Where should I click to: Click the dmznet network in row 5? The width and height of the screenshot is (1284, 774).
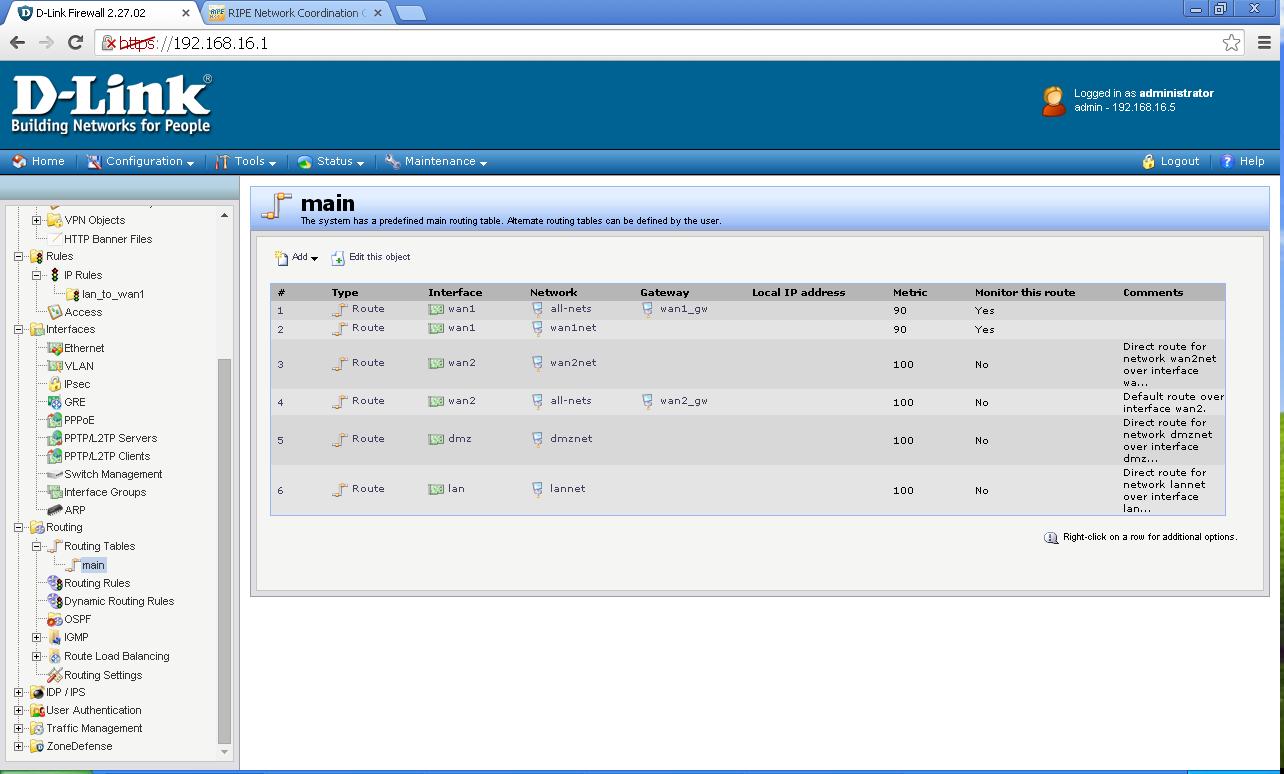coord(571,439)
